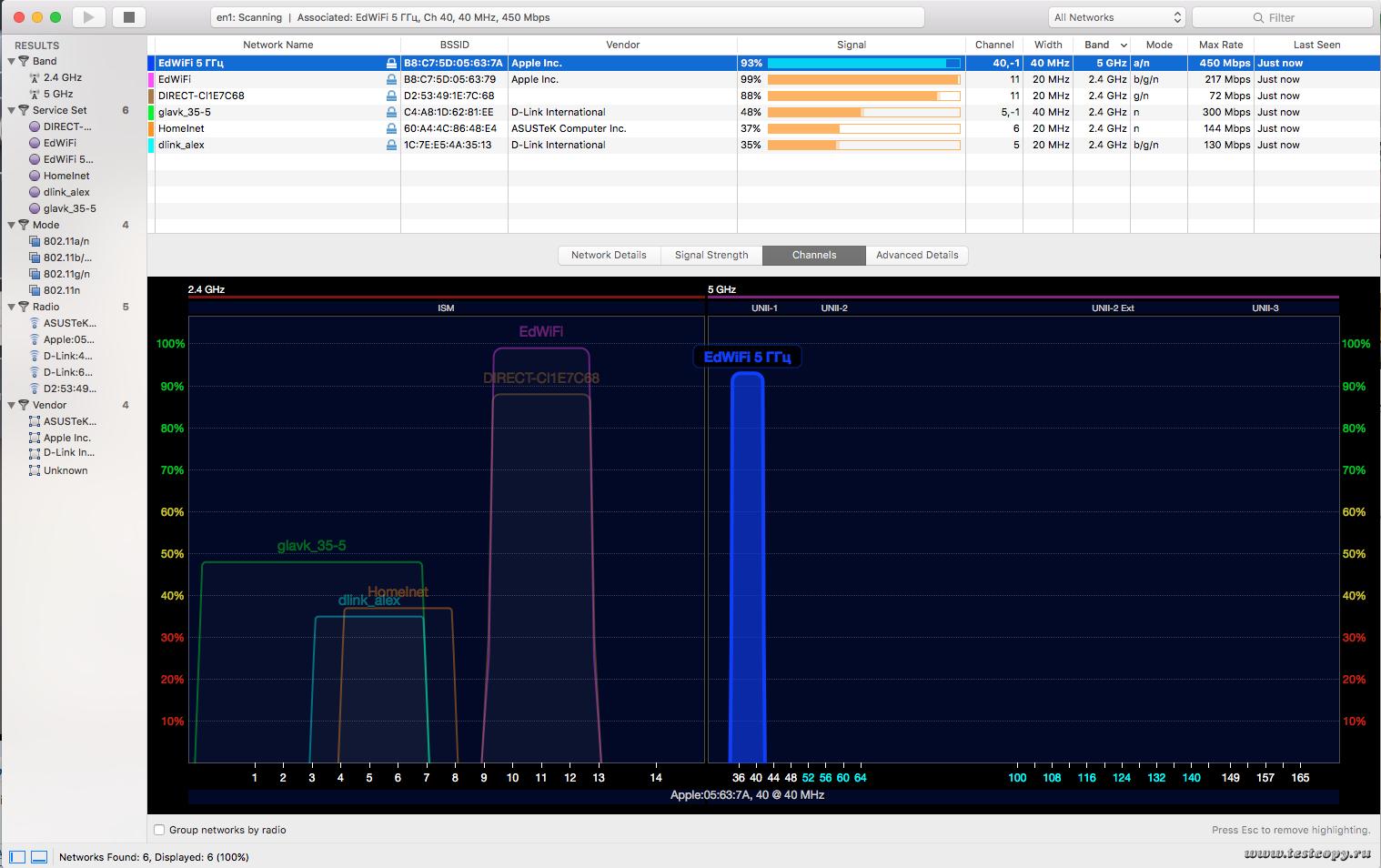
Task: Open the Network Details tab
Action: pyautogui.click(x=609, y=256)
